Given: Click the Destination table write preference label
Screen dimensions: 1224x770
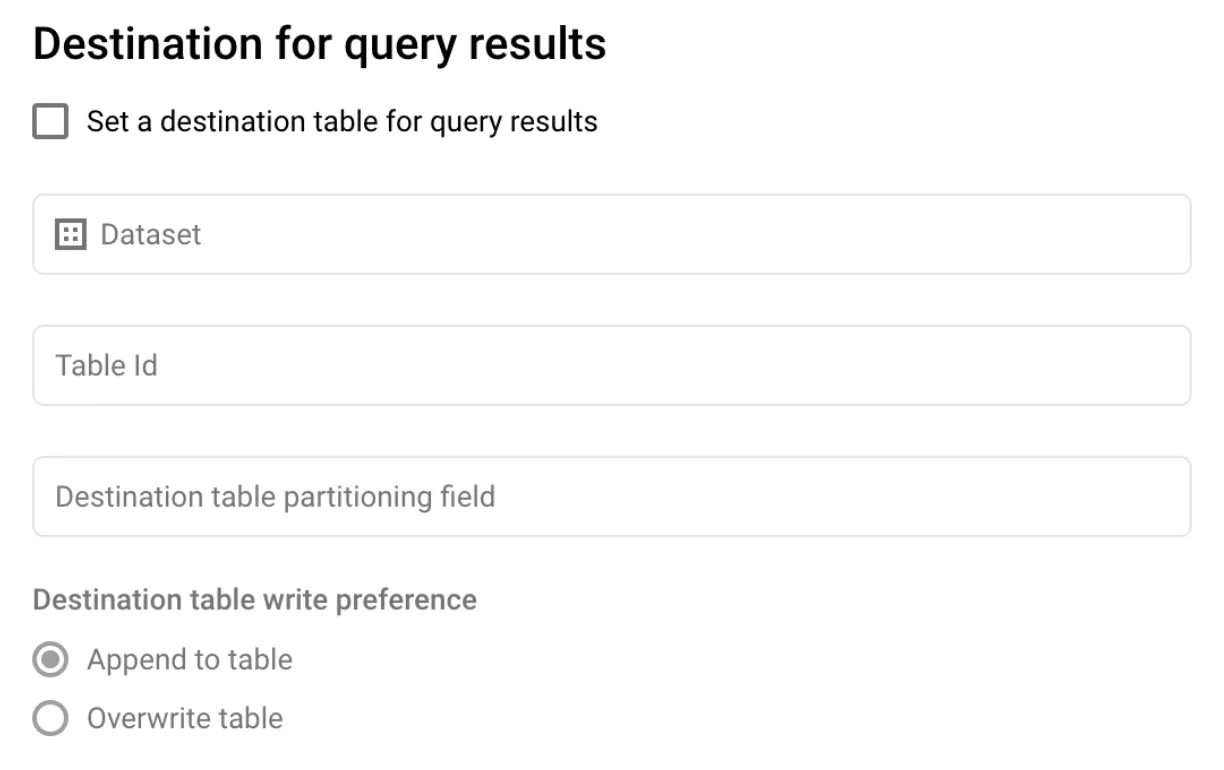Looking at the screenshot, I should point(255,599).
